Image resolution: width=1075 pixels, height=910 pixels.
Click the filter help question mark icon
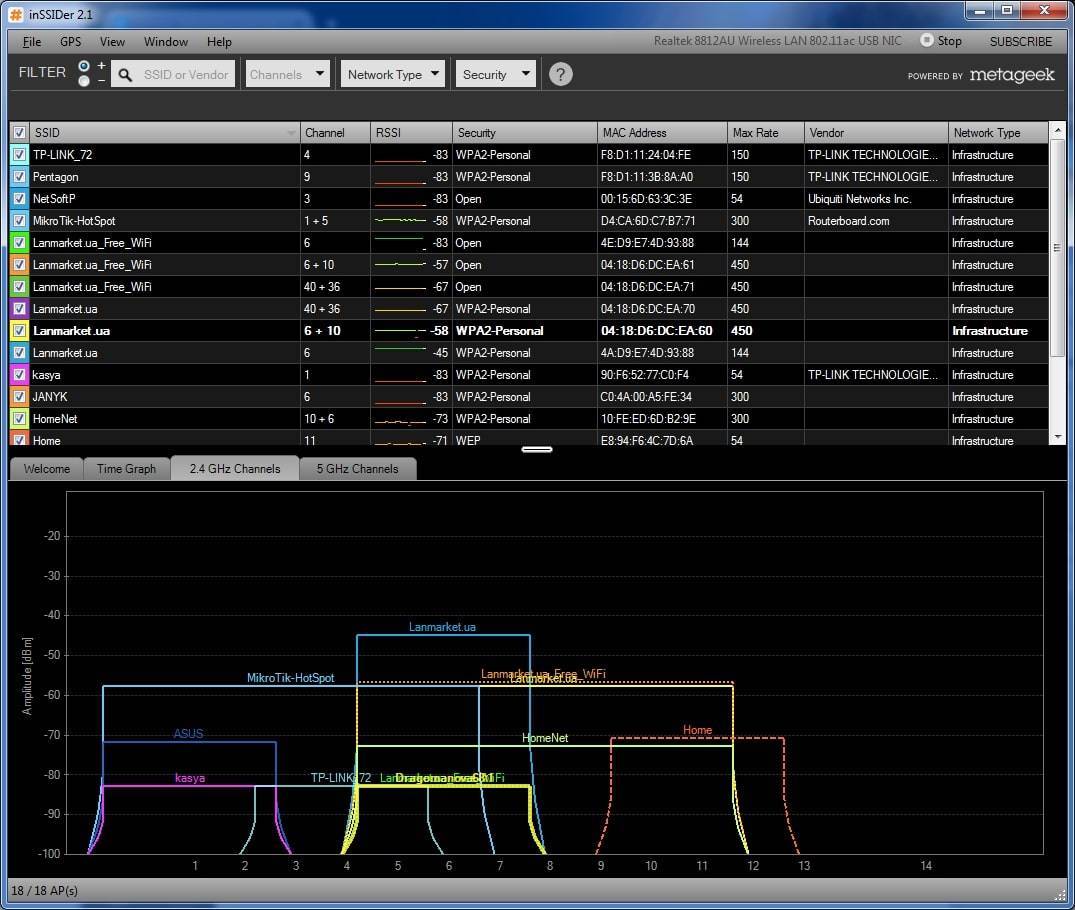[561, 74]
